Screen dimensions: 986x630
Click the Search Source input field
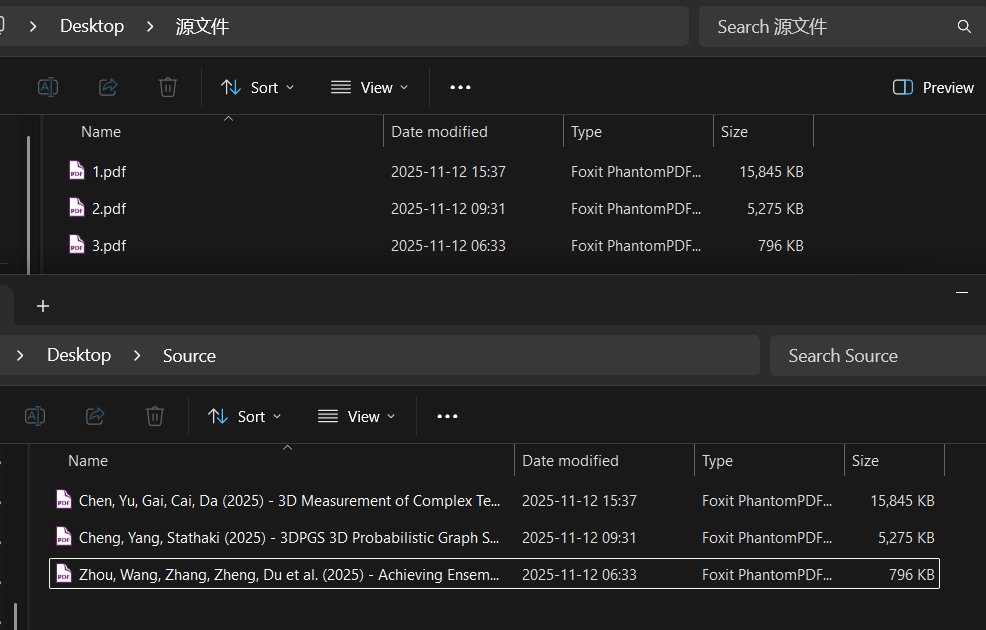click(x=878, y=356)
